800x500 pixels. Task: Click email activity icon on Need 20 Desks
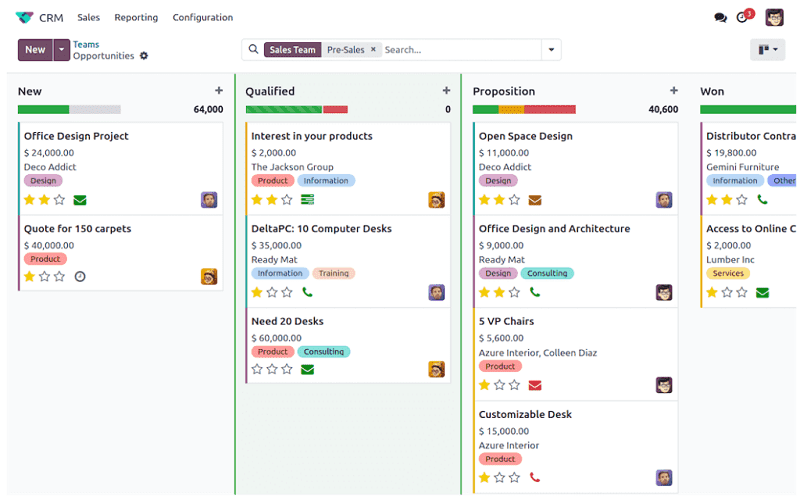pyautogui.click(x=308, y=369)
